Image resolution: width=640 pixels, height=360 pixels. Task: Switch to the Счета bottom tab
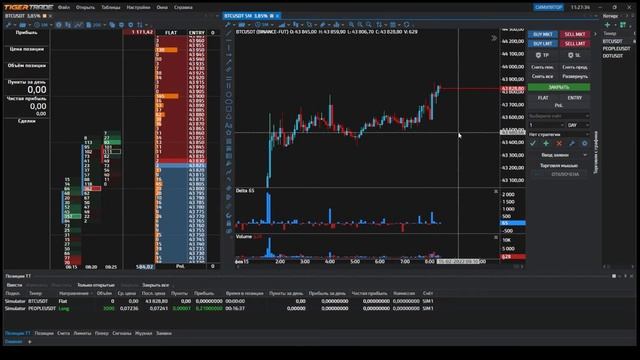coord(63,333)
